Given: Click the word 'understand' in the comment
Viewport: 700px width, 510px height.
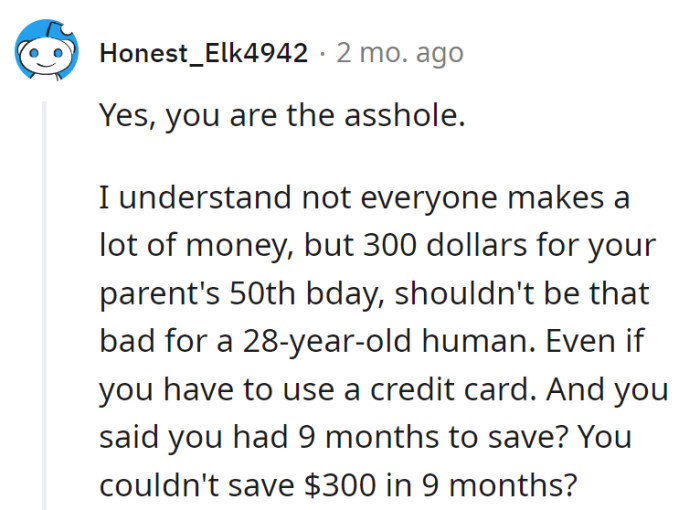Looking at the screenshot, I should pyautogui.click(x=205, y=197).
